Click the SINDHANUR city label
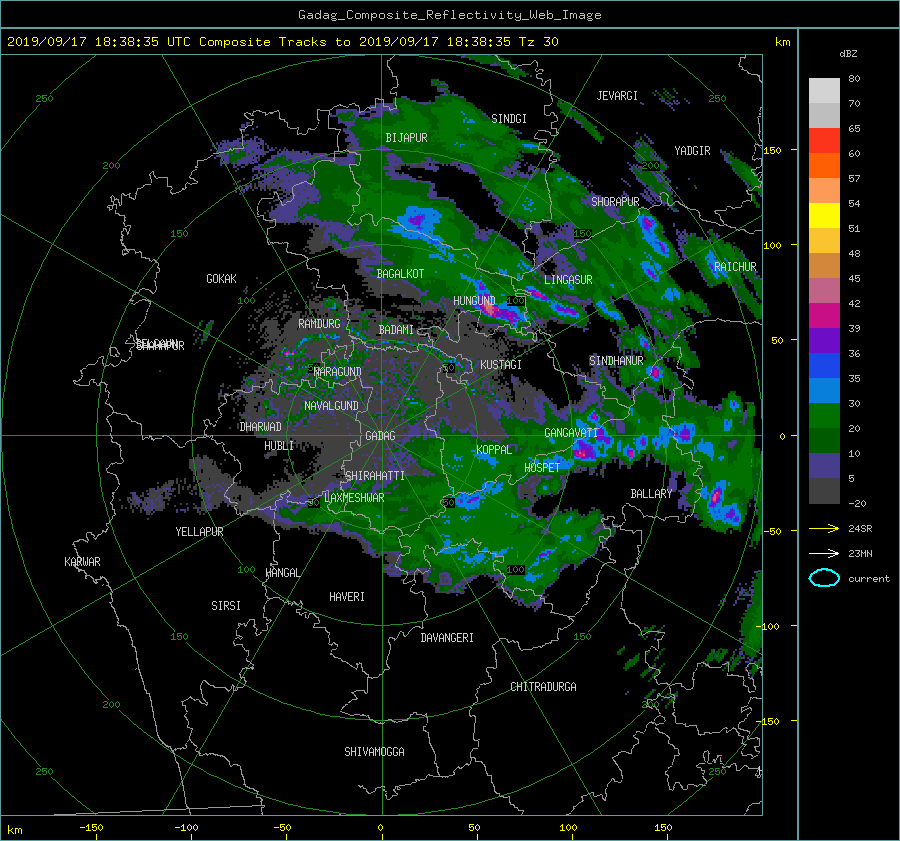 [616, 361]
